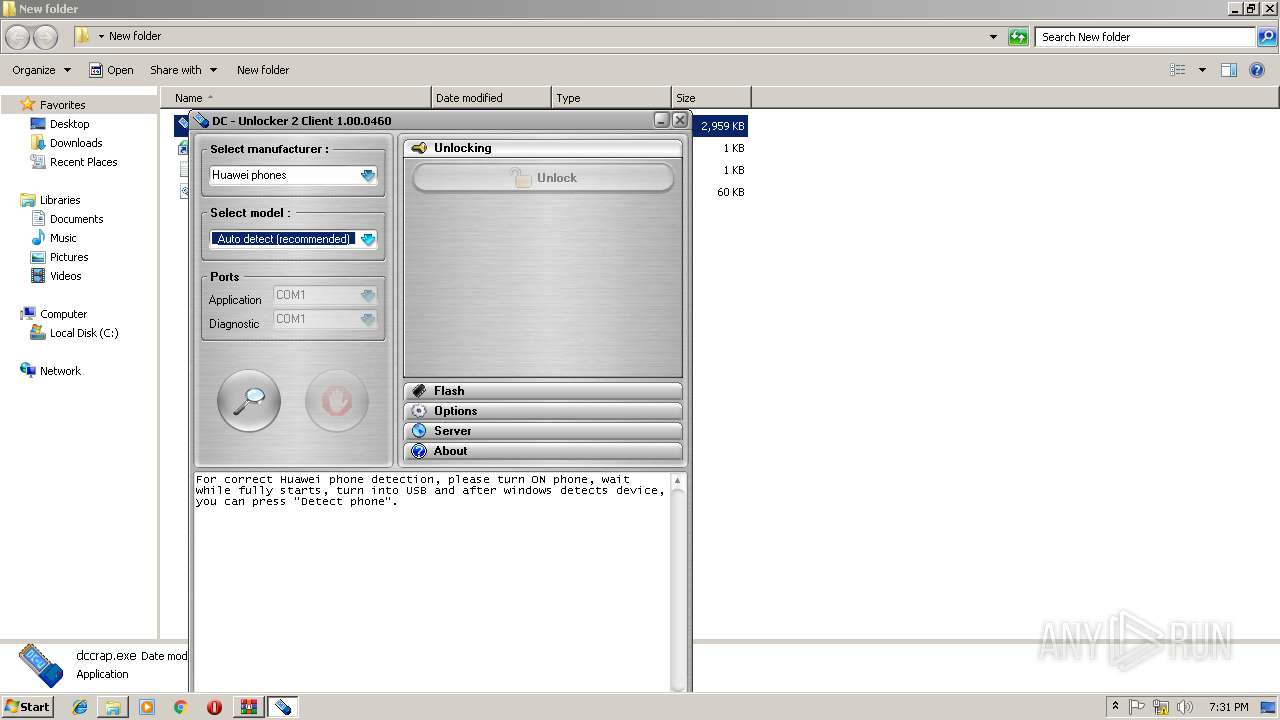Open the Music library
The image size is (1280, 720).
(63, 238)
